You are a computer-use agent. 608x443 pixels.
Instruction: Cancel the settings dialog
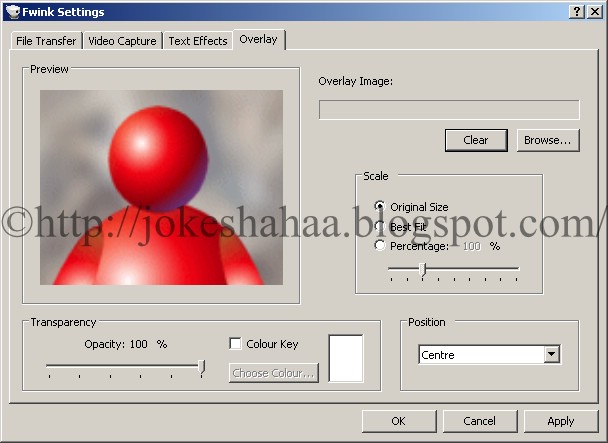[480, 421]
